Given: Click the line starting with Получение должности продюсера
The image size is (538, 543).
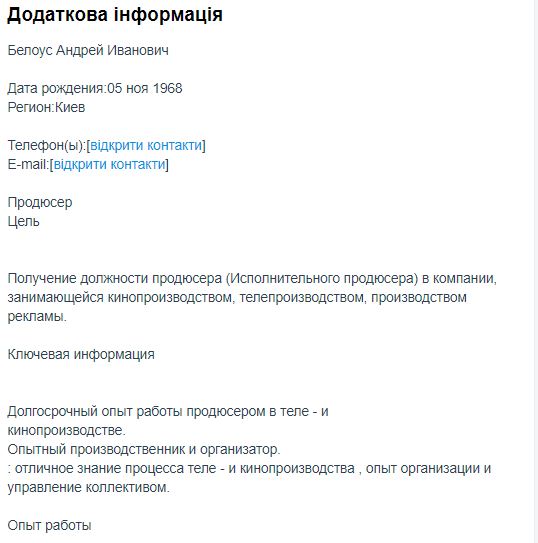Looking at the screenshot, I should [x=252, y=278].
